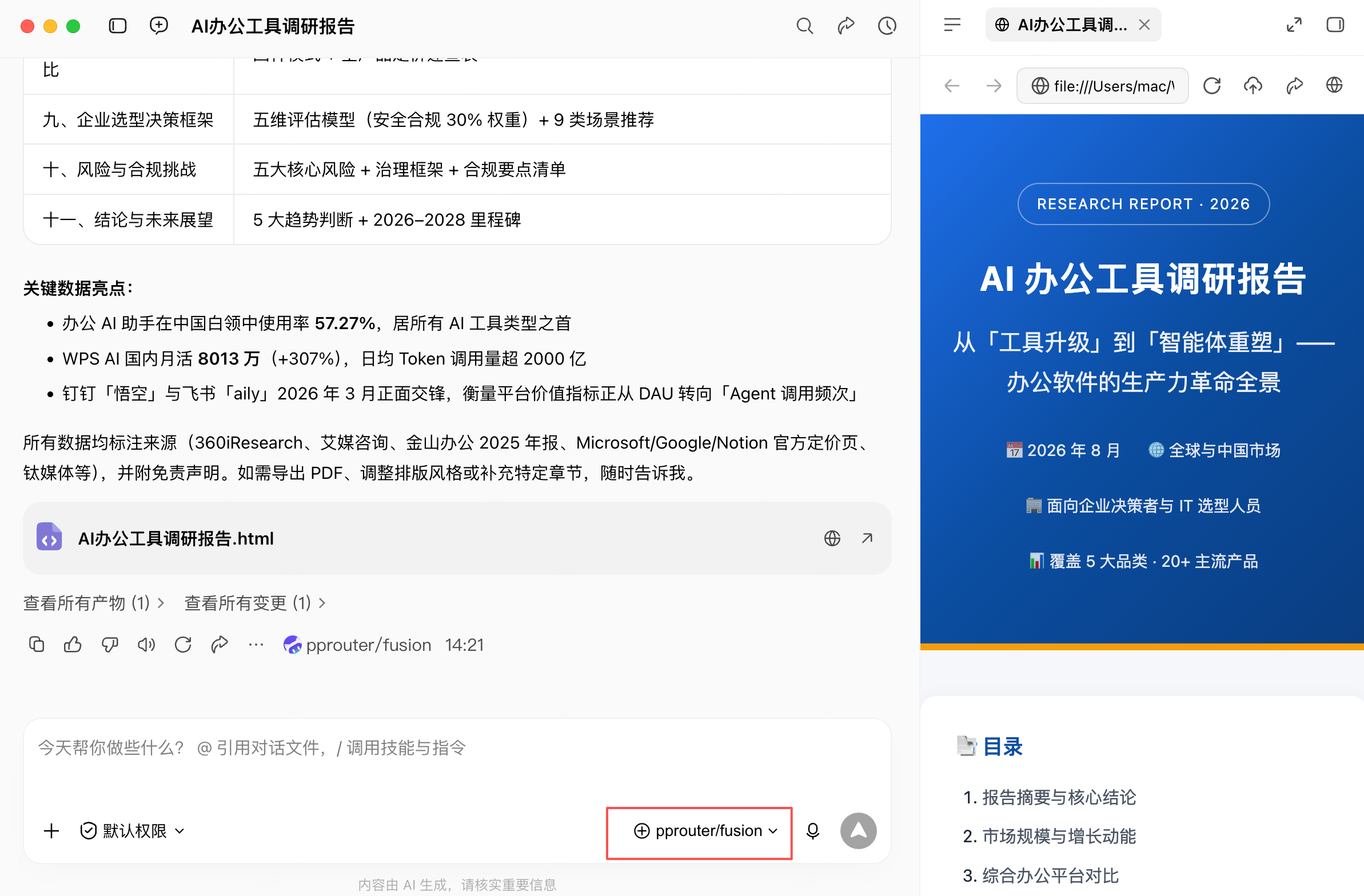This screenshot has height=896, width=1364.
Task: Open conversation history clock icon
Action: (x=887, y=26)
